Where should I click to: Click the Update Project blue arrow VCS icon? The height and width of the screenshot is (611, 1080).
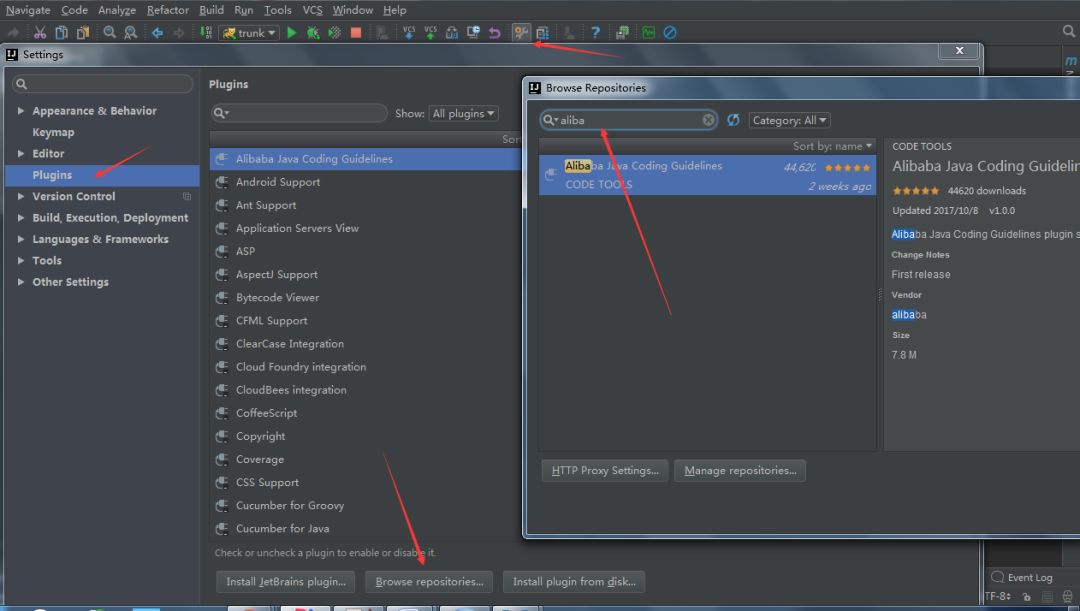point(407,32)
